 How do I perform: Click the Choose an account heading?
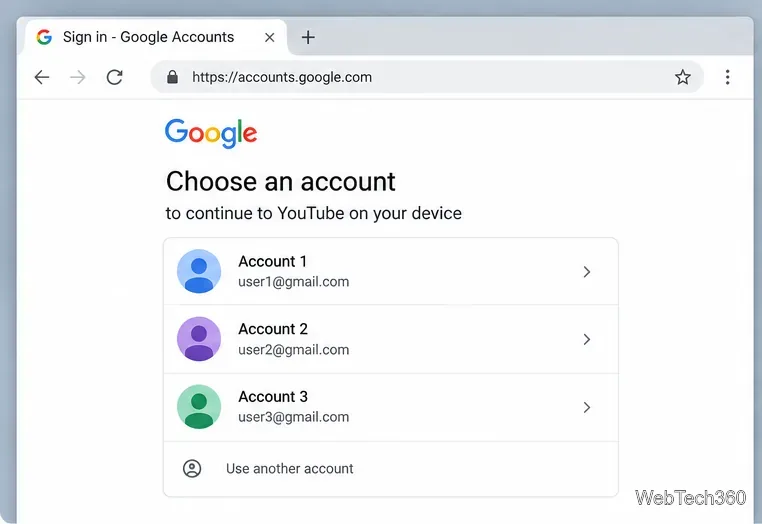(280, 182)
